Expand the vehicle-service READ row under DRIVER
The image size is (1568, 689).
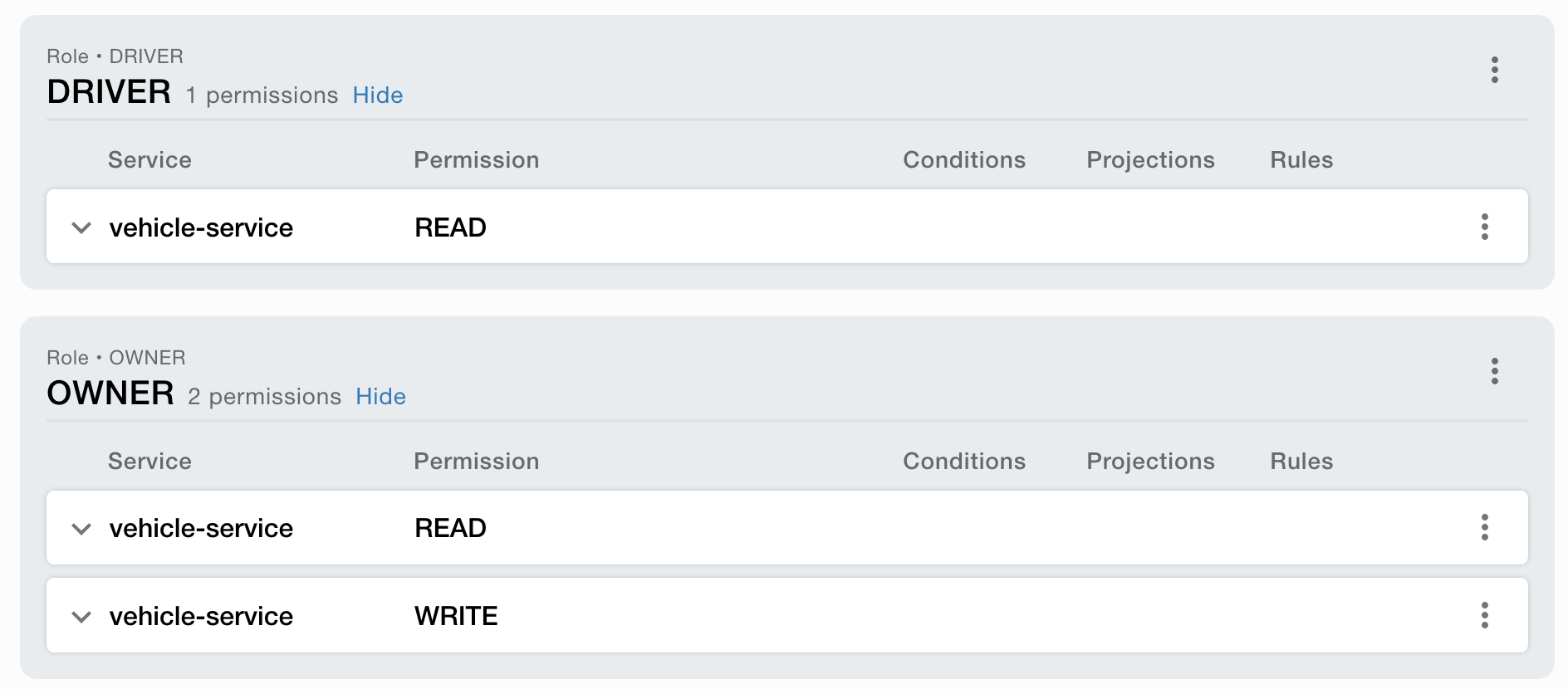click(81, 227)
